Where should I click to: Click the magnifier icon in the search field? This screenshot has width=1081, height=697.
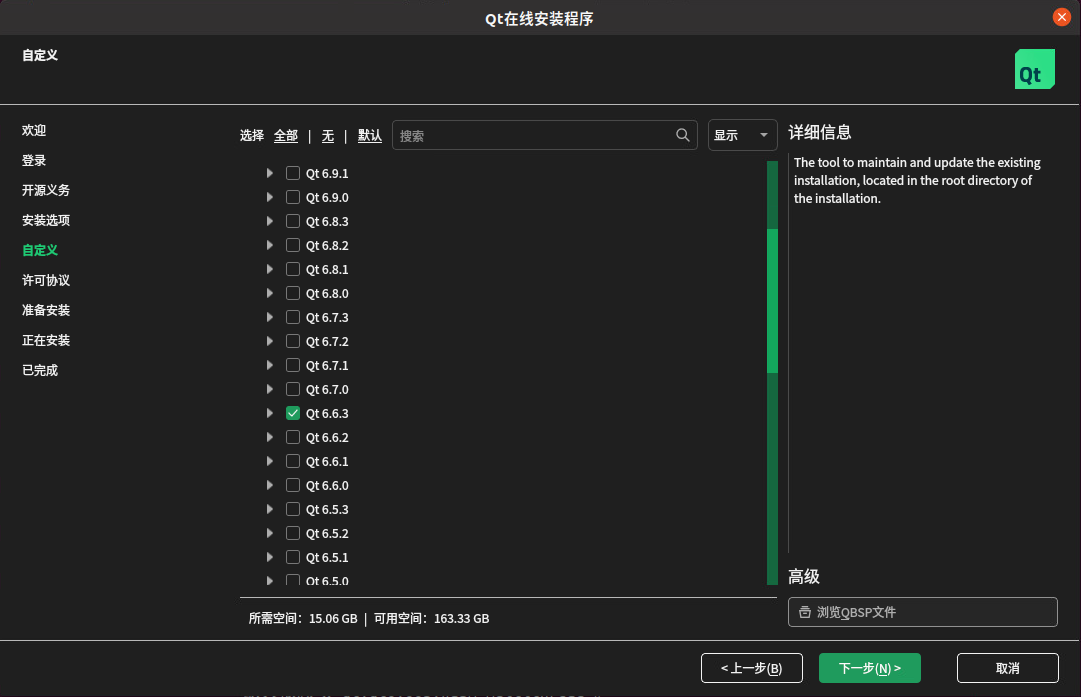point(682,134)
